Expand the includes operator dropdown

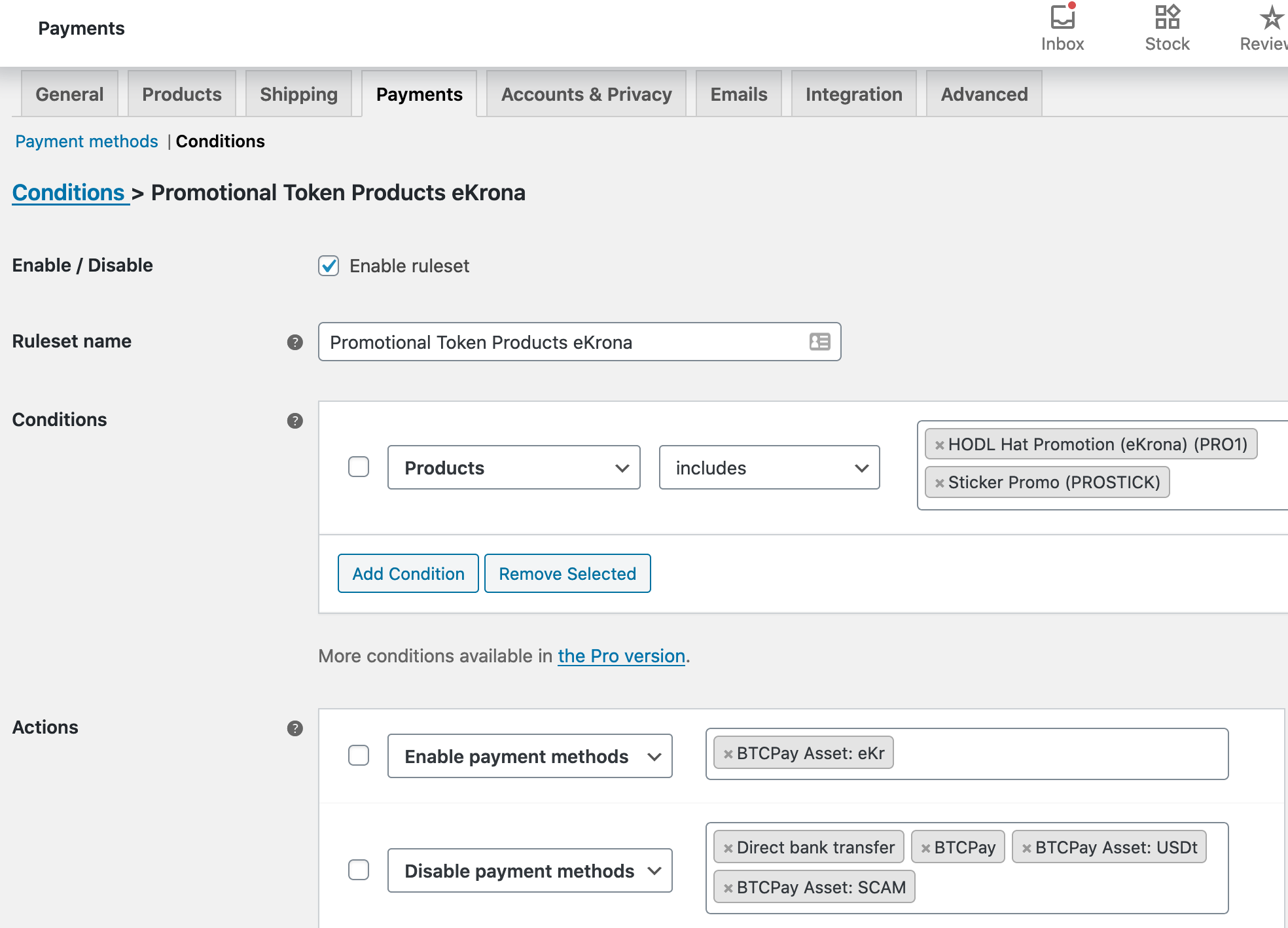[769, 467]
